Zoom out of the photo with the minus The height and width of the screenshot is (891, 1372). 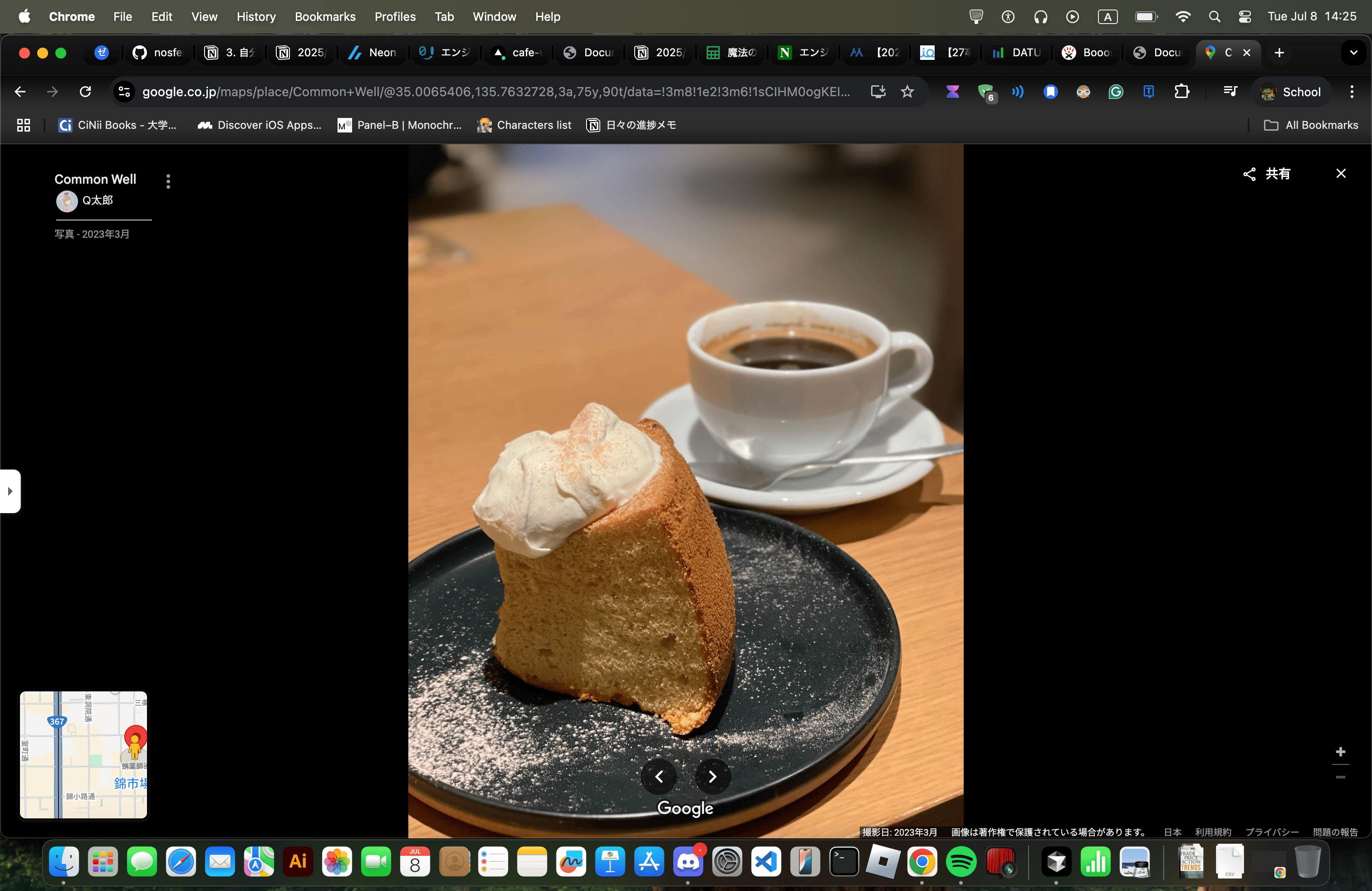point(1340,777)
